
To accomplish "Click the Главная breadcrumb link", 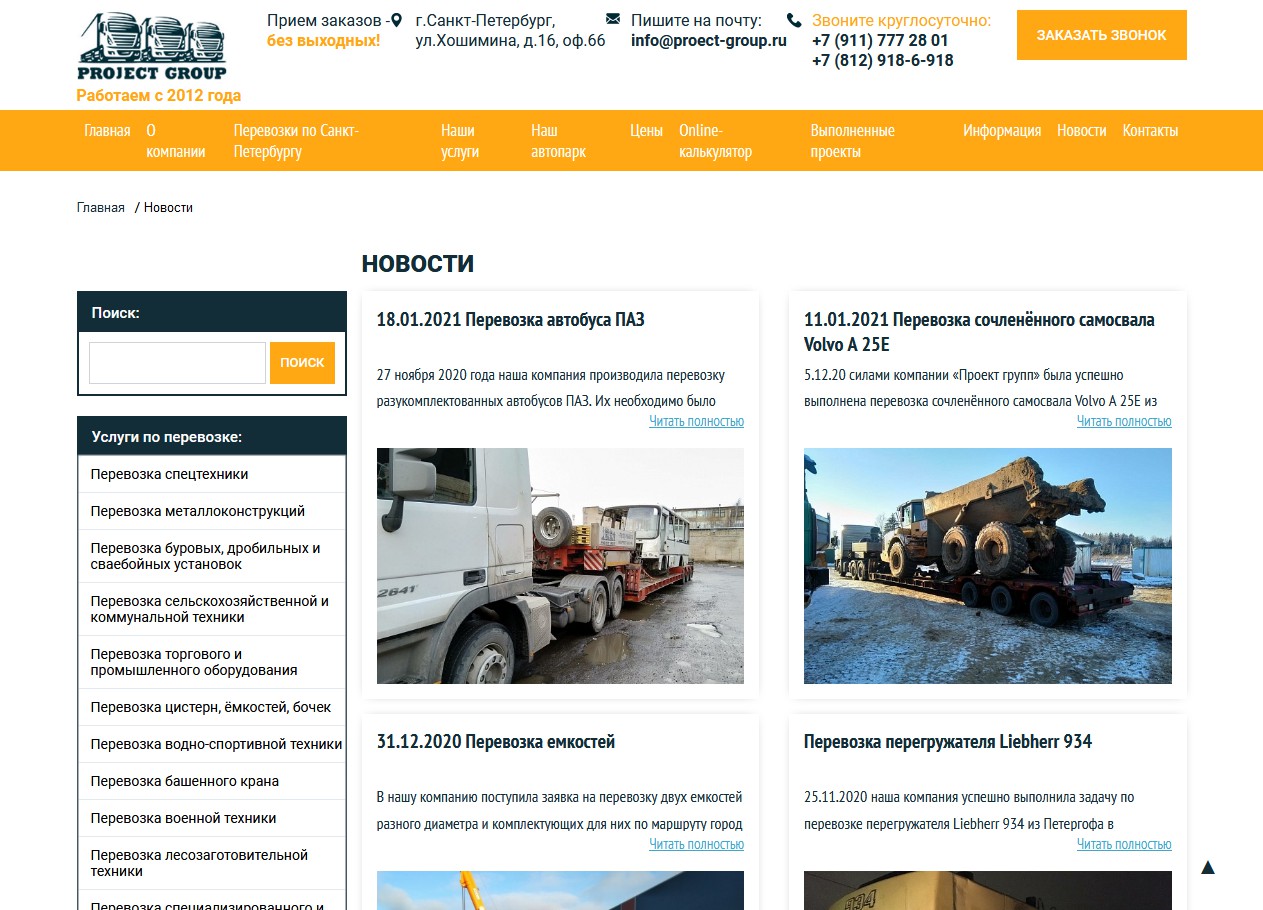I will click(101, 208).
